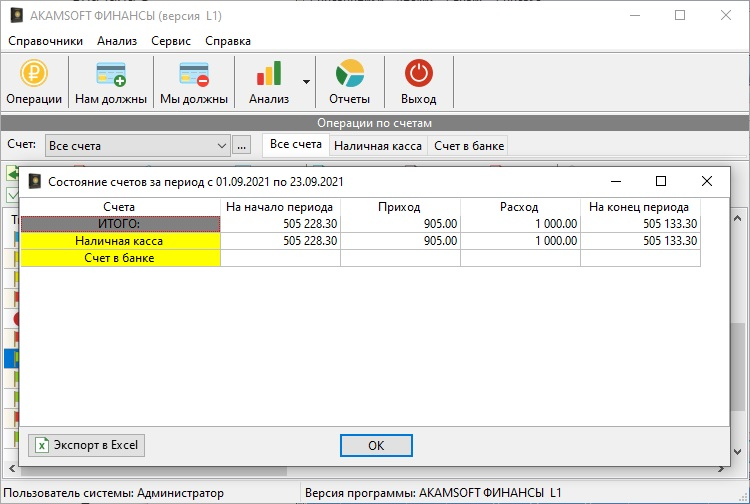This screenshot has width=750, height=504.
Task: Click the Нам должны card icon
Action: click(111, 74)
